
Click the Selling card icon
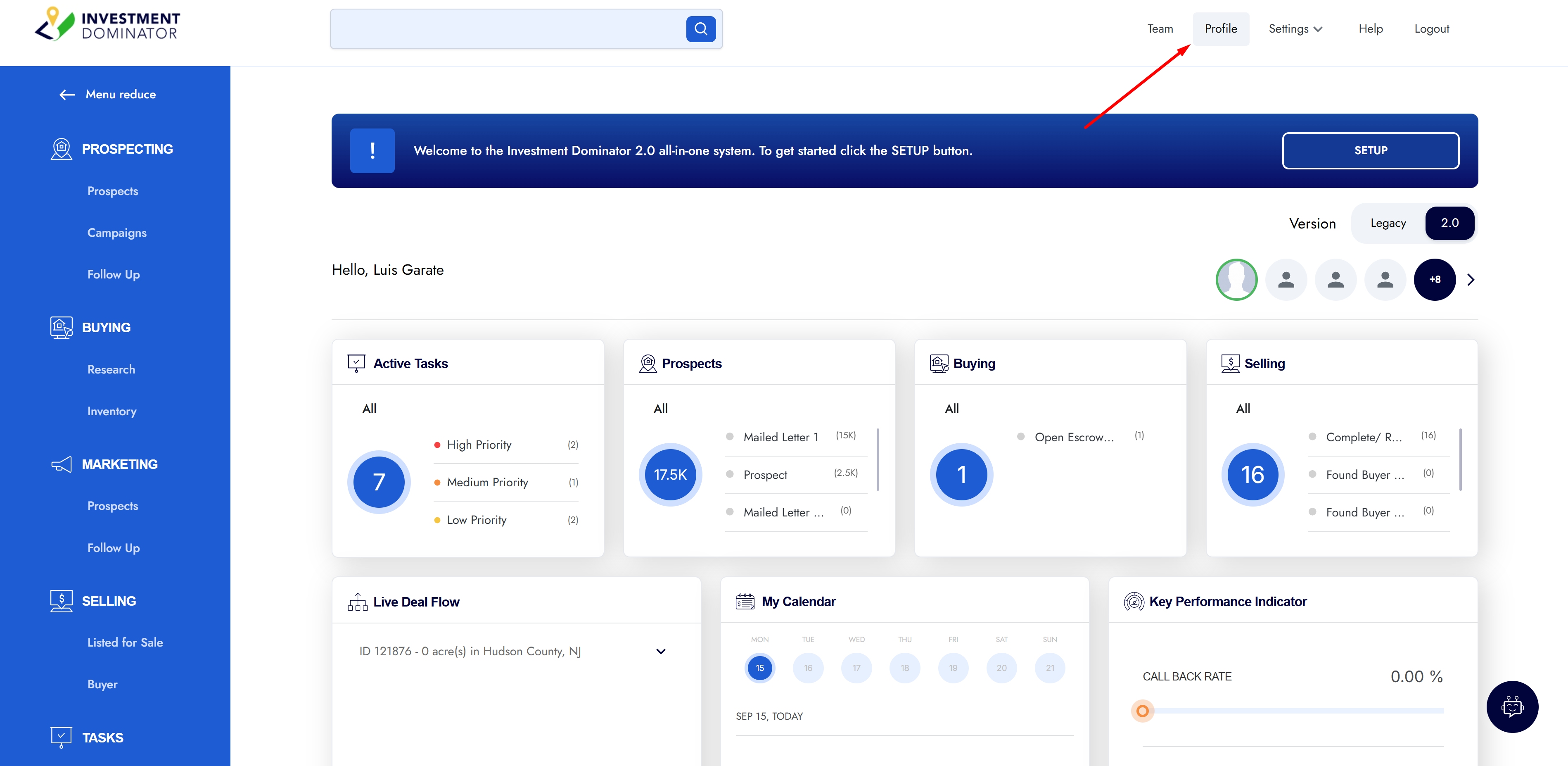click(1230, 364)
